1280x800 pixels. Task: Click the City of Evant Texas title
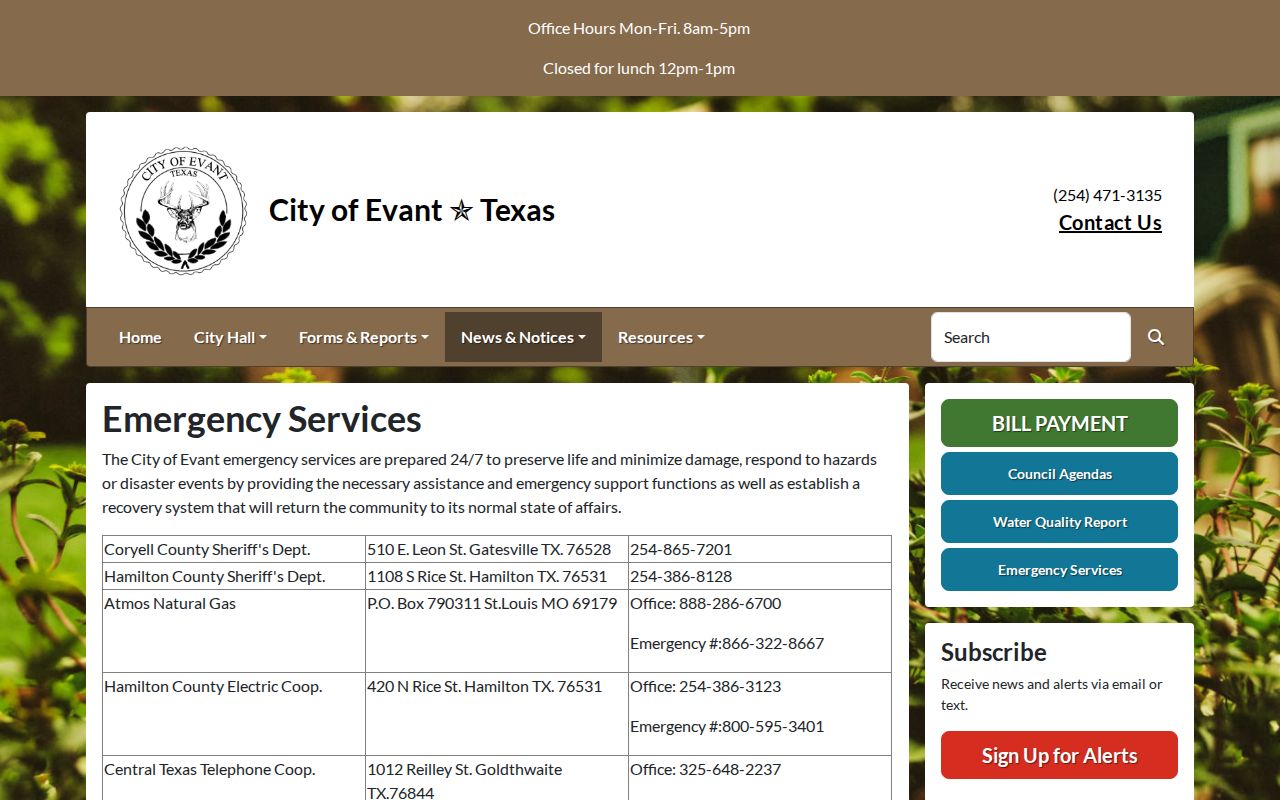(412, 211)
